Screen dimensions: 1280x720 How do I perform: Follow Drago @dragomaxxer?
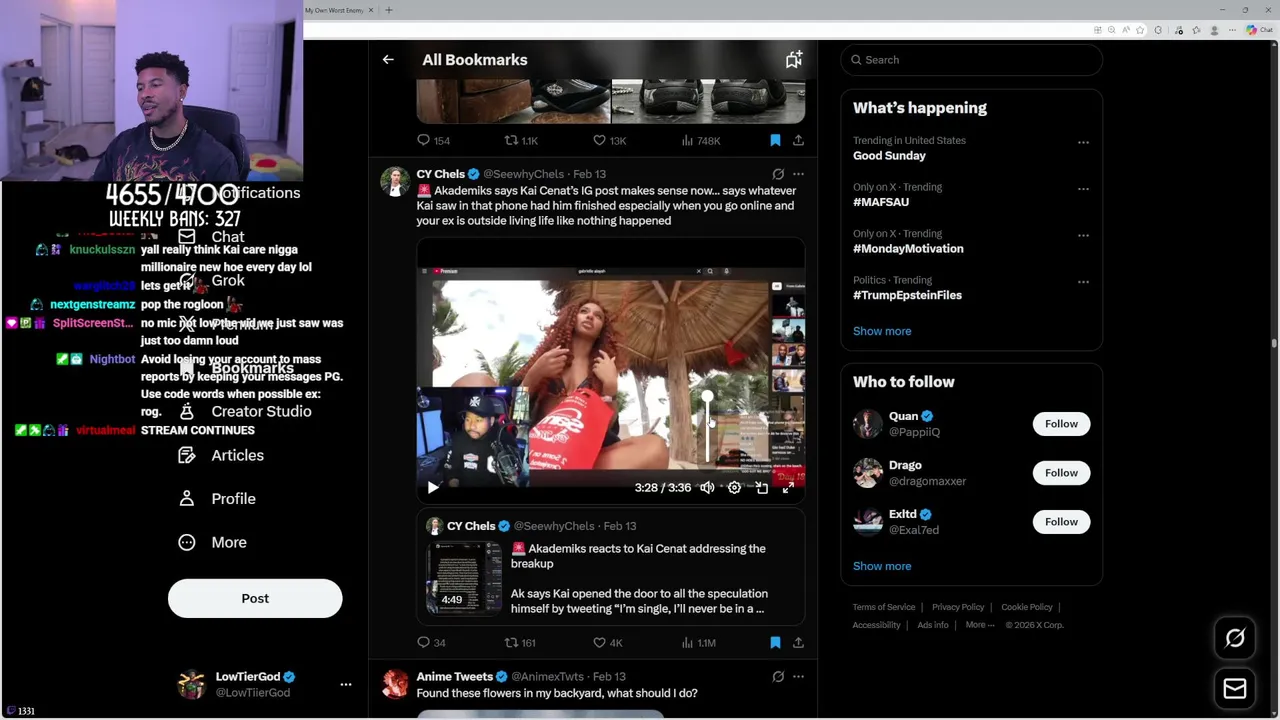(1061, 473)
